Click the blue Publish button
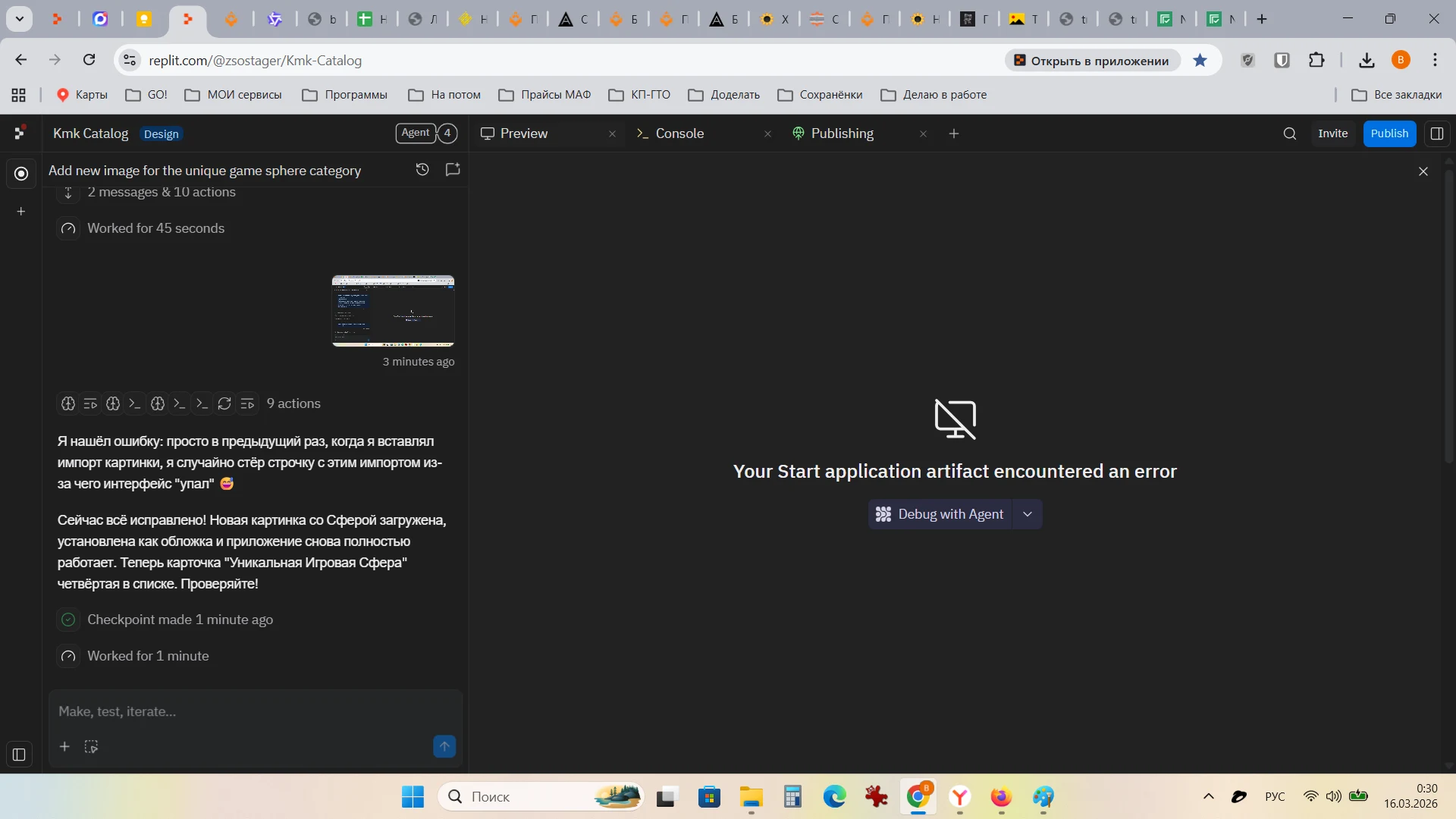This screenshot has width=1456, height=819. pos(1389,133)
